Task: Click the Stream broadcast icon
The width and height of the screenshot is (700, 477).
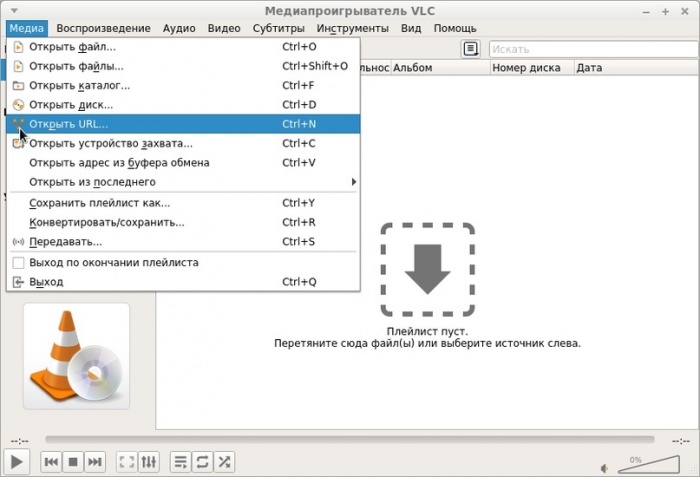Action: [18, 242]
